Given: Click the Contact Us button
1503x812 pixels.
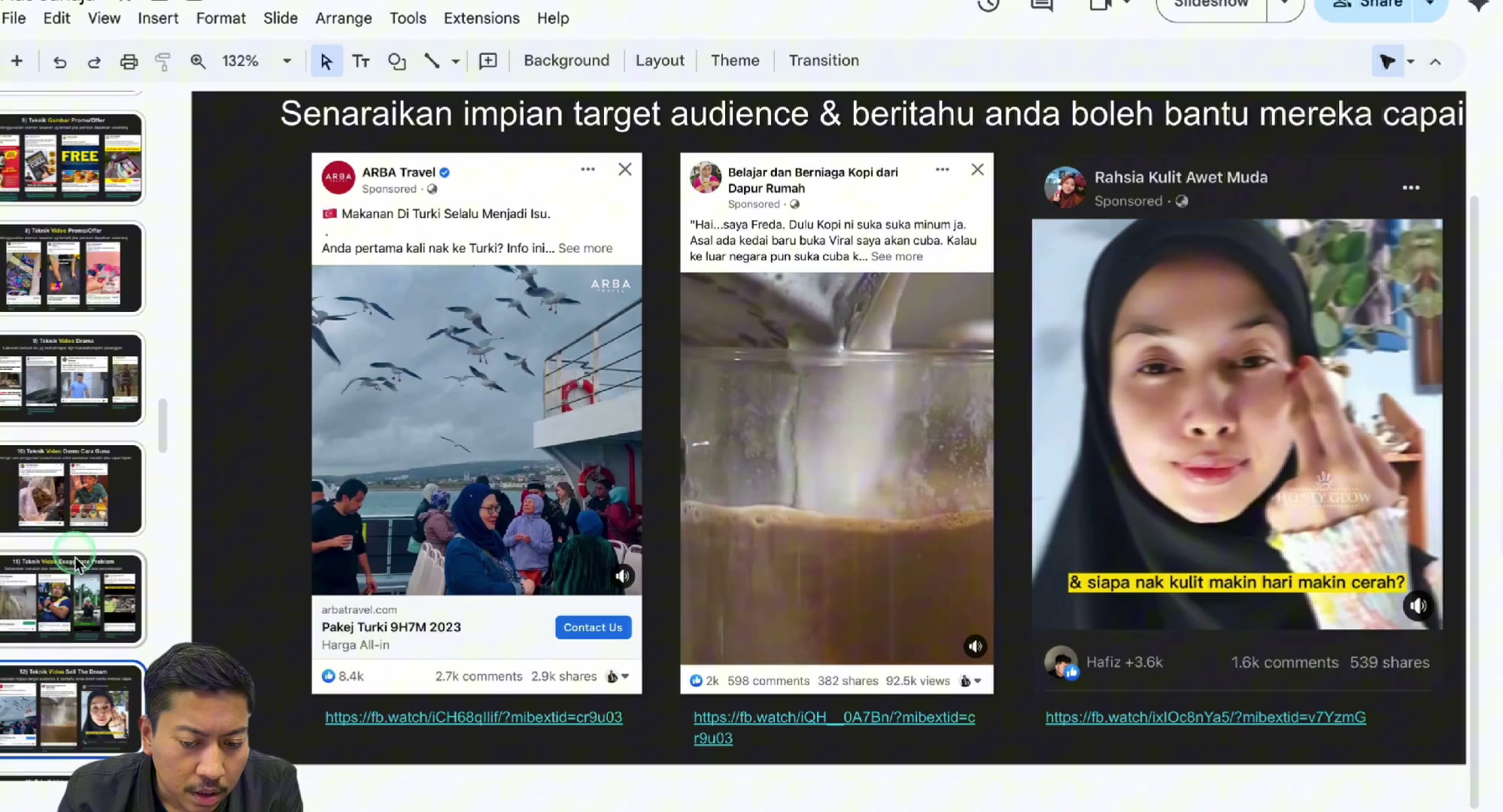Looking at the screenshot, I should point(593,628).
